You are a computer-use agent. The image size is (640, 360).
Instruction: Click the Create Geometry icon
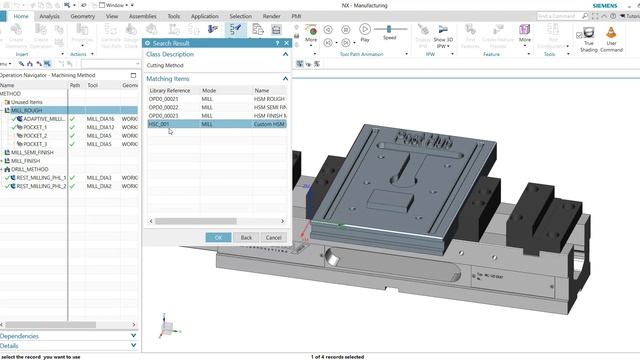(x=16, y=29)
